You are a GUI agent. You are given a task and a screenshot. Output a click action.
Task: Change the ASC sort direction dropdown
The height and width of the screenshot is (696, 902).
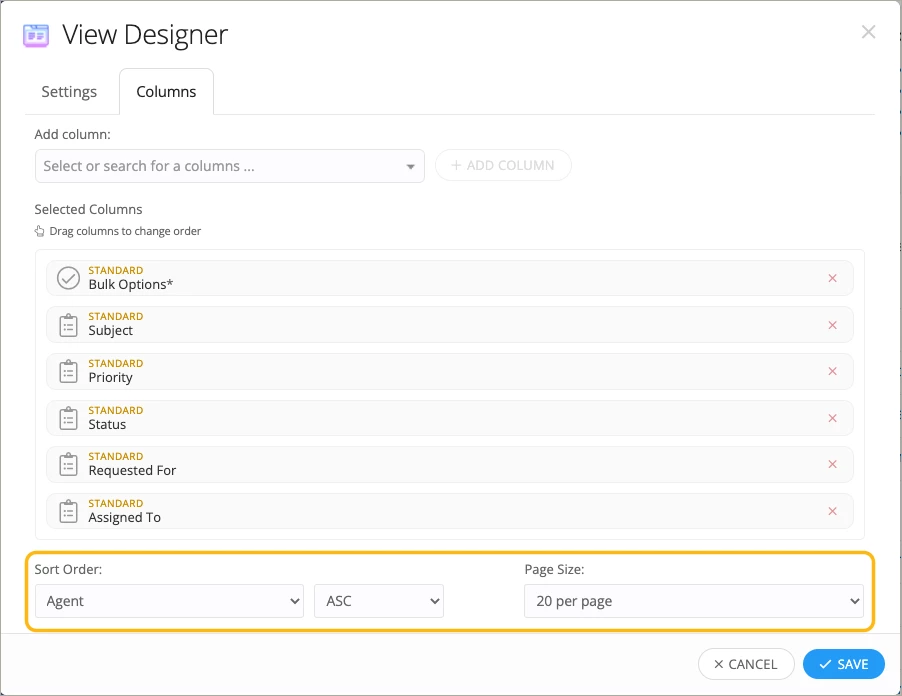pos(378,601)
